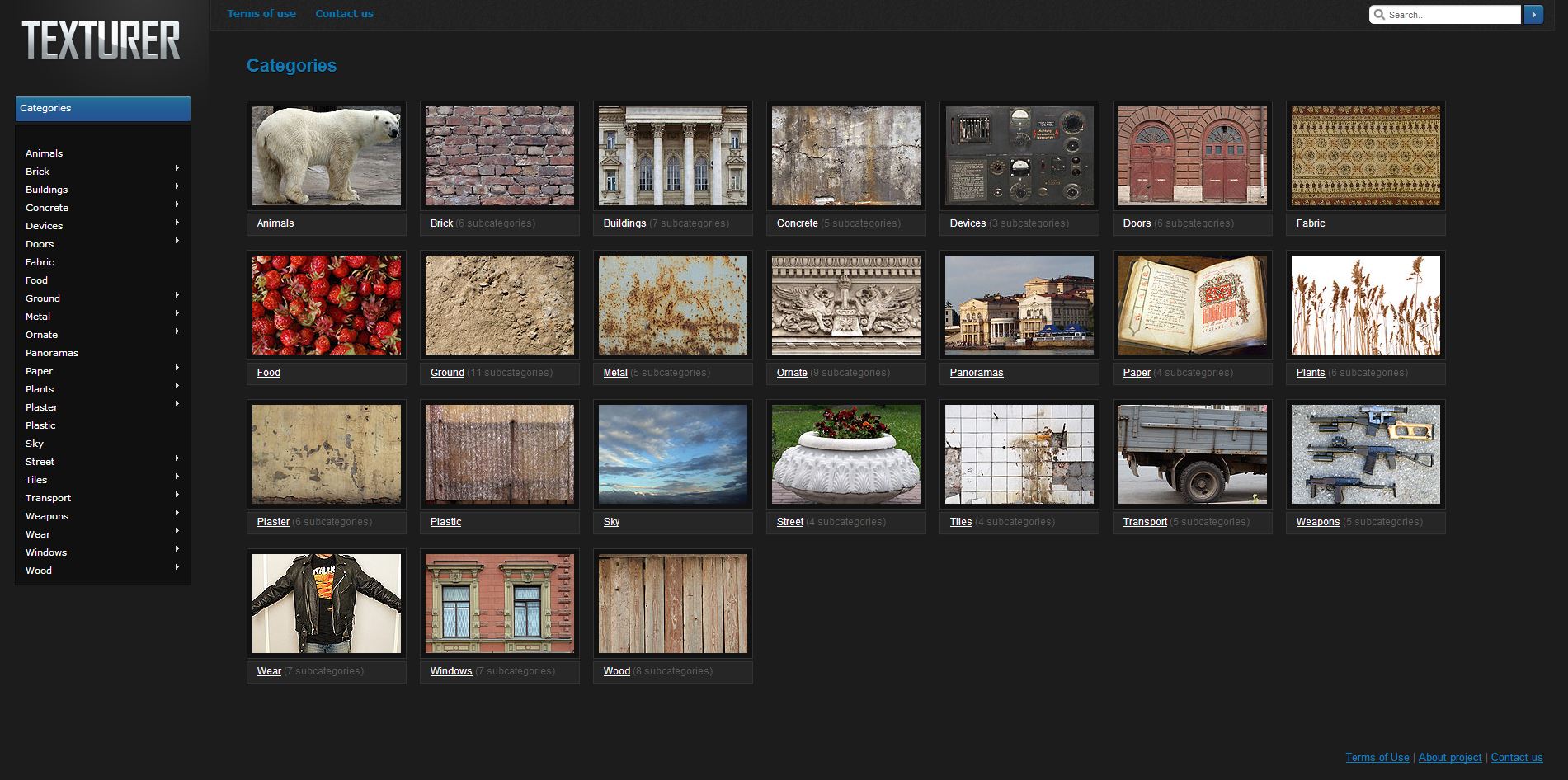Screen dimensions: 1568x780
Task: Open the guns Weapons thumbnail
Action: point(1366,454)
